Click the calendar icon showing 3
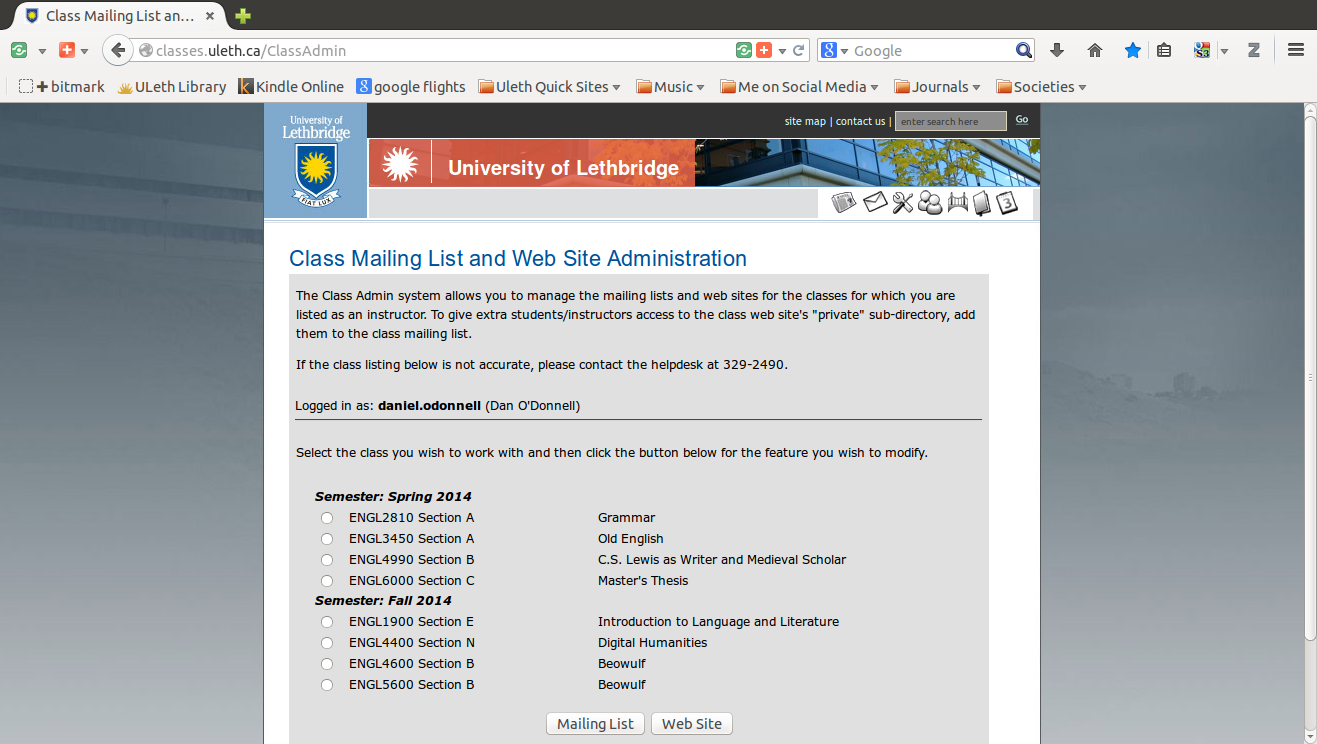Screen dimensions: 1317x744 1007,203
